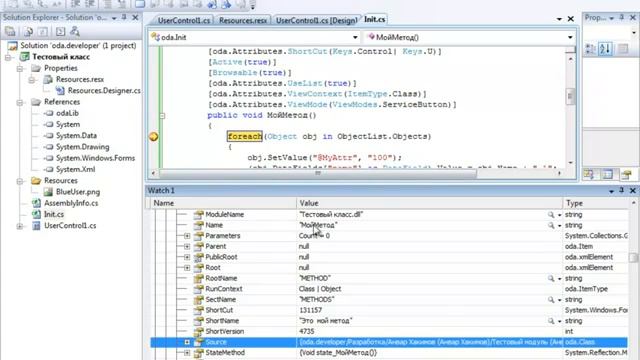The height and width of the screenshot is (360, 640).
Task: Click View Code icon in Solution Explorer toolbar
Action: click(x=60, y=31)
